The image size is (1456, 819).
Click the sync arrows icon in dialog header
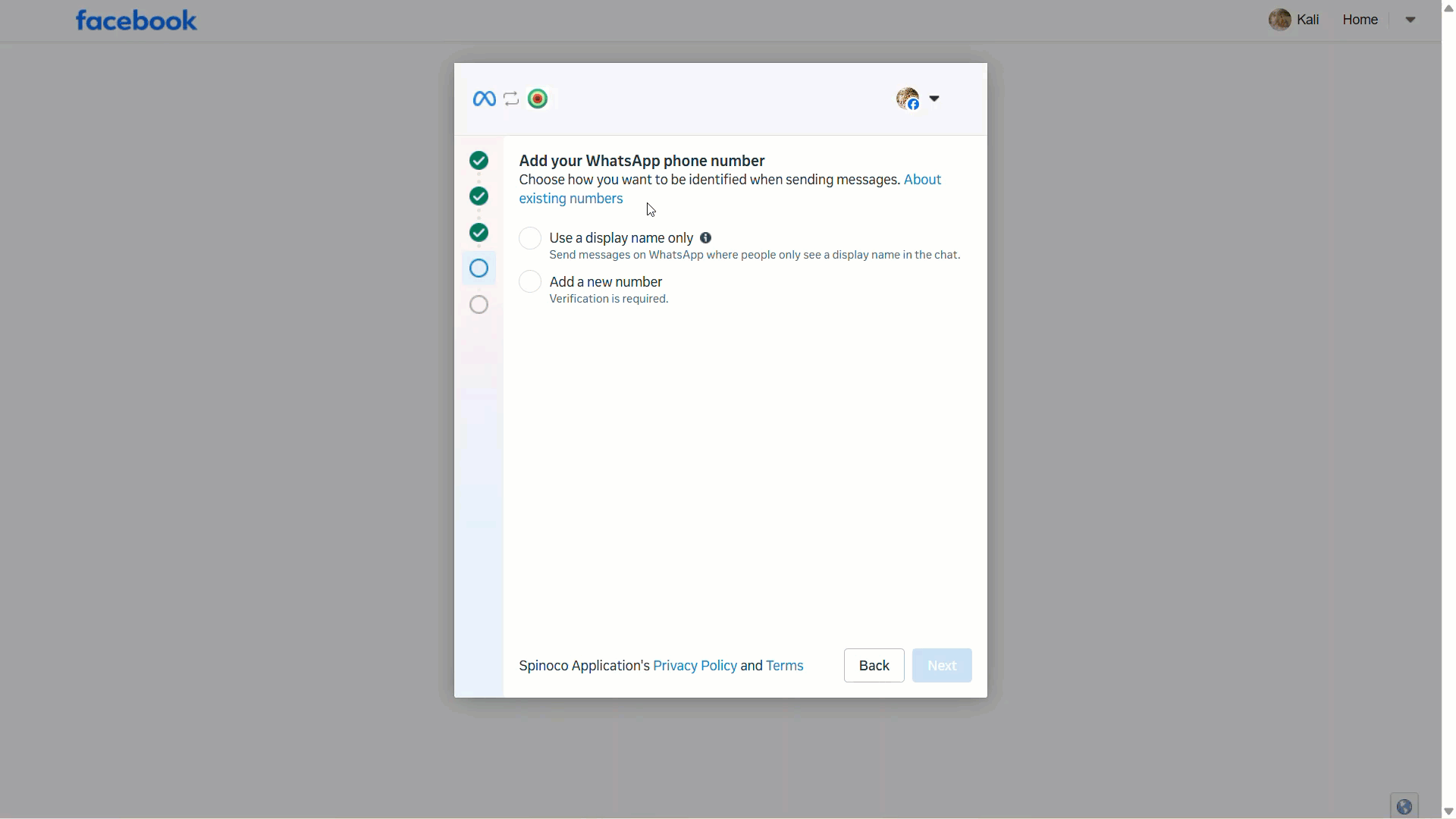(511, 99)
